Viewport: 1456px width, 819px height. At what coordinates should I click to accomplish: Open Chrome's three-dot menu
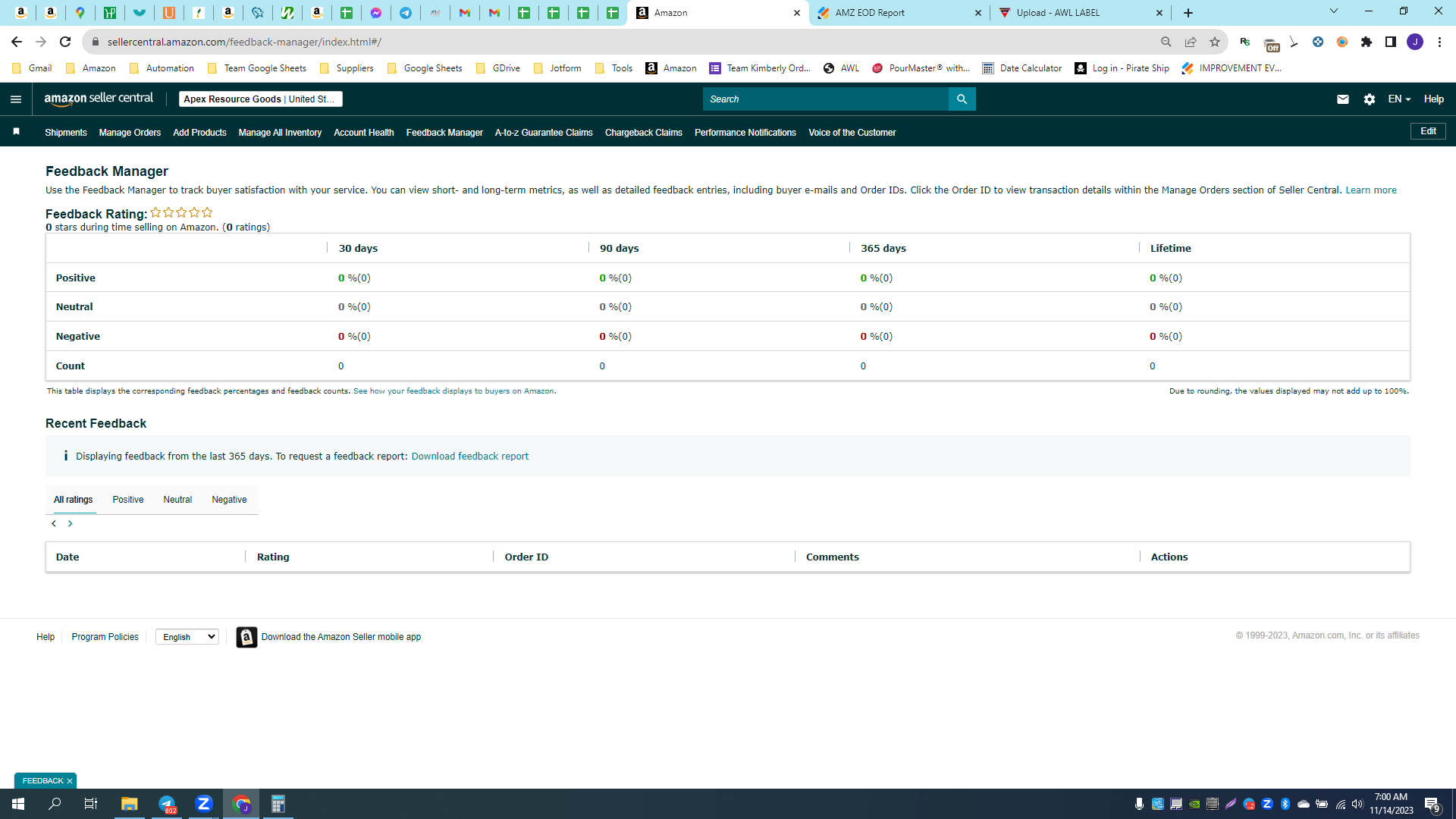(1439, 42)
